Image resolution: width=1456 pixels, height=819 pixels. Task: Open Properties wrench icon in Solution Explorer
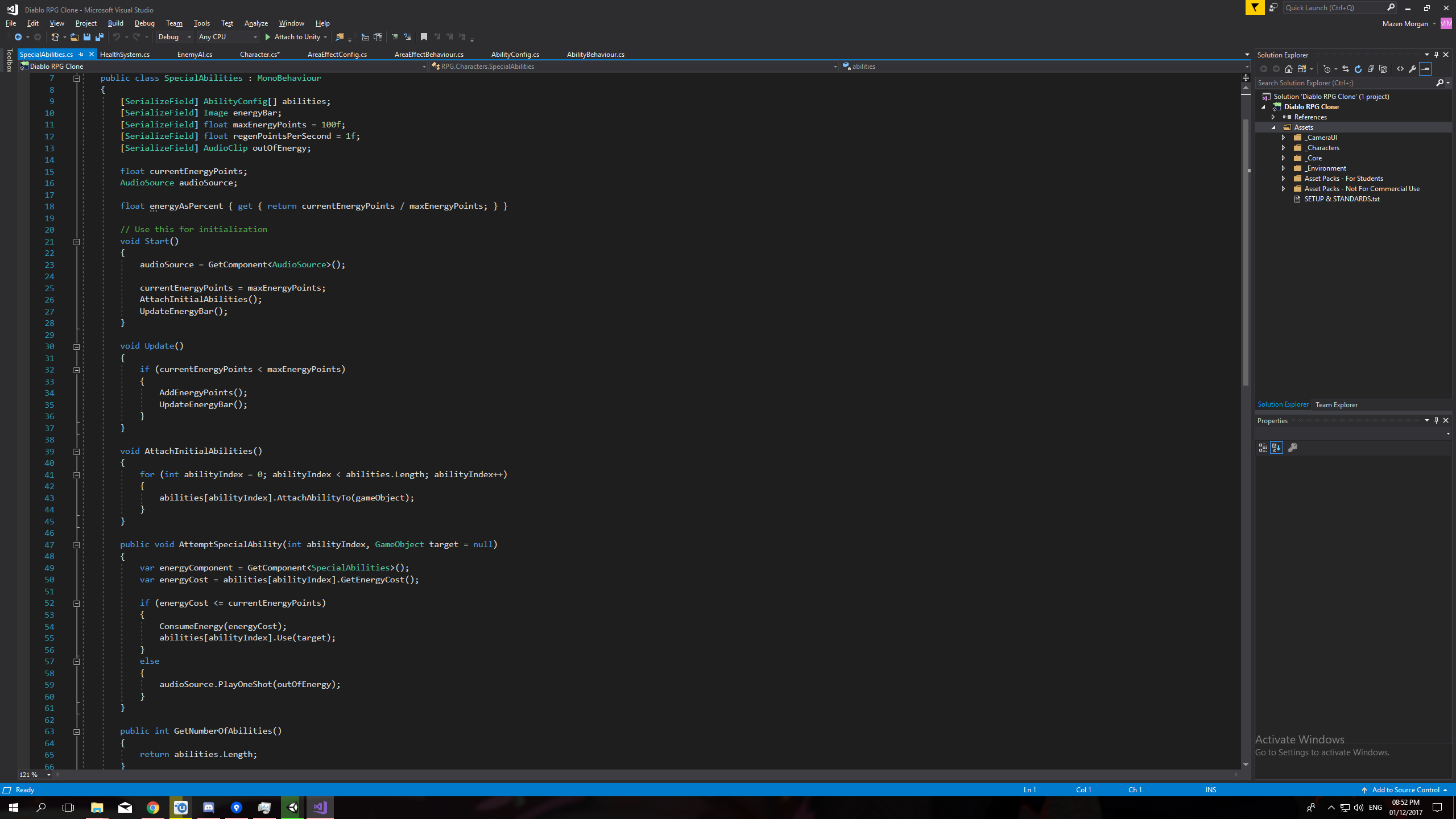coord(1413,69)
